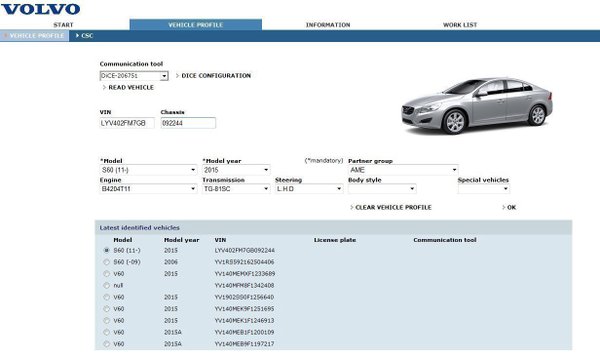Switch to the INFORMATION tab
Screen dimensions: 600x360
[328, 25]
